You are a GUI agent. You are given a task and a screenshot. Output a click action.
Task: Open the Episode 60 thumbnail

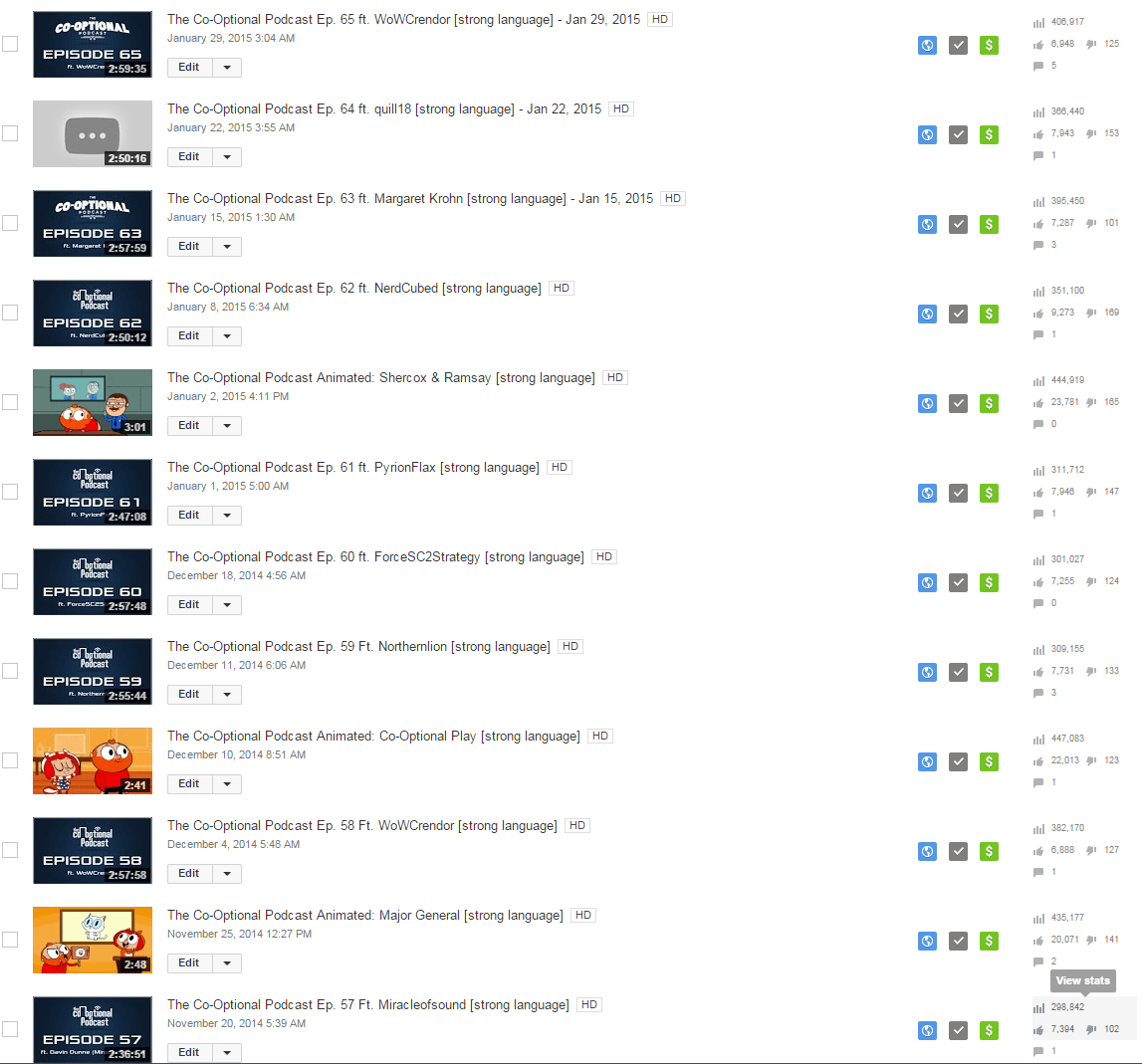tap(93, 582)
